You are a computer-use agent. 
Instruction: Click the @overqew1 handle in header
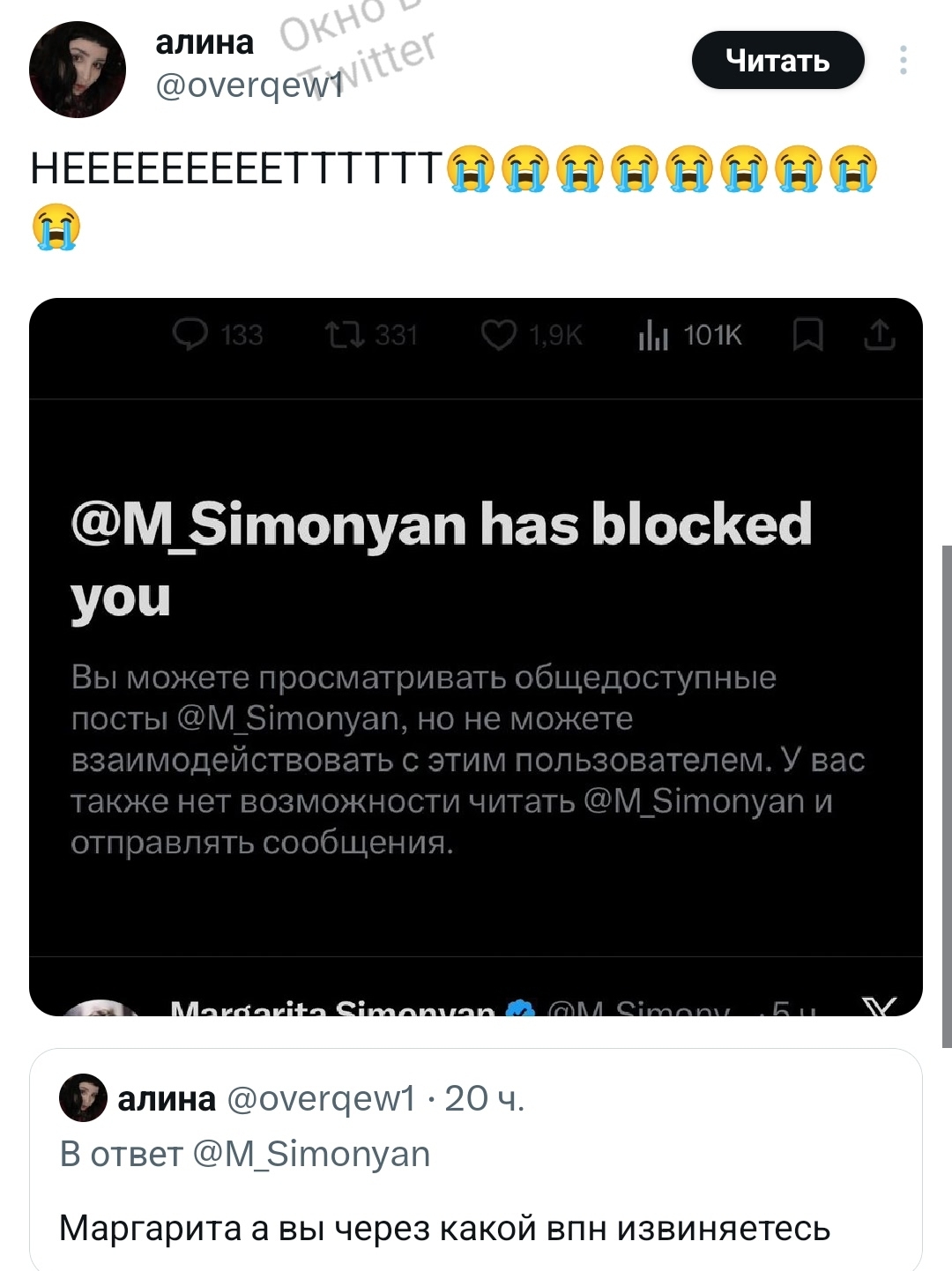click(249, 85)
